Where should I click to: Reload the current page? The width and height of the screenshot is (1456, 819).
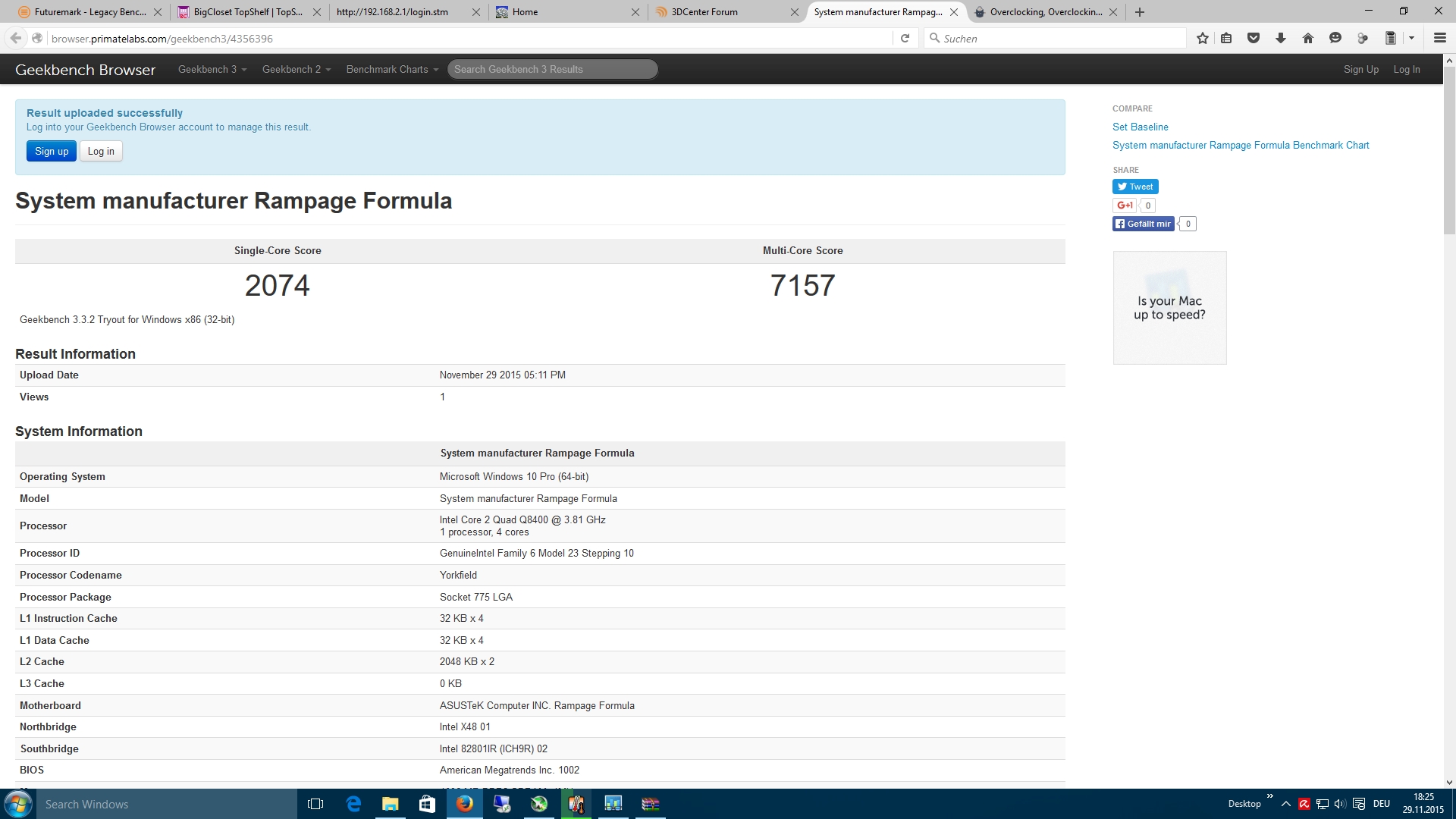[905, 38]
